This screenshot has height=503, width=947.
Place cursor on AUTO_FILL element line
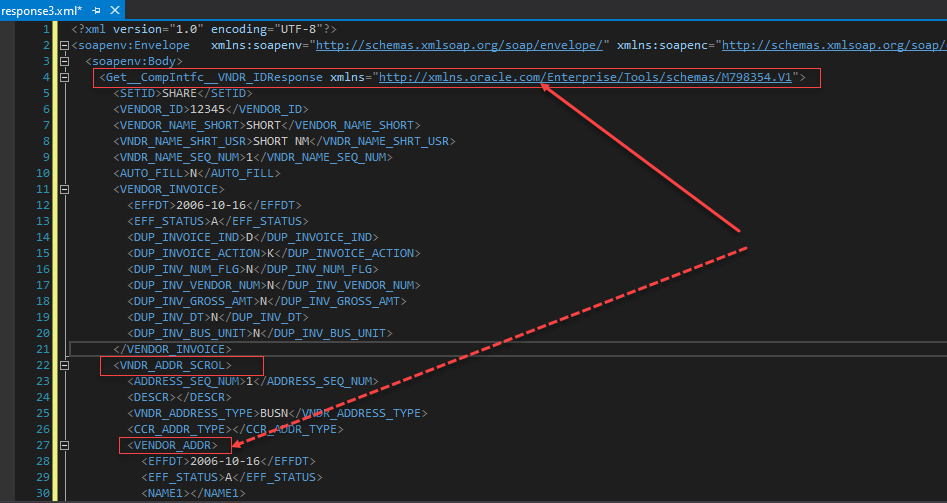click(172, 173)
